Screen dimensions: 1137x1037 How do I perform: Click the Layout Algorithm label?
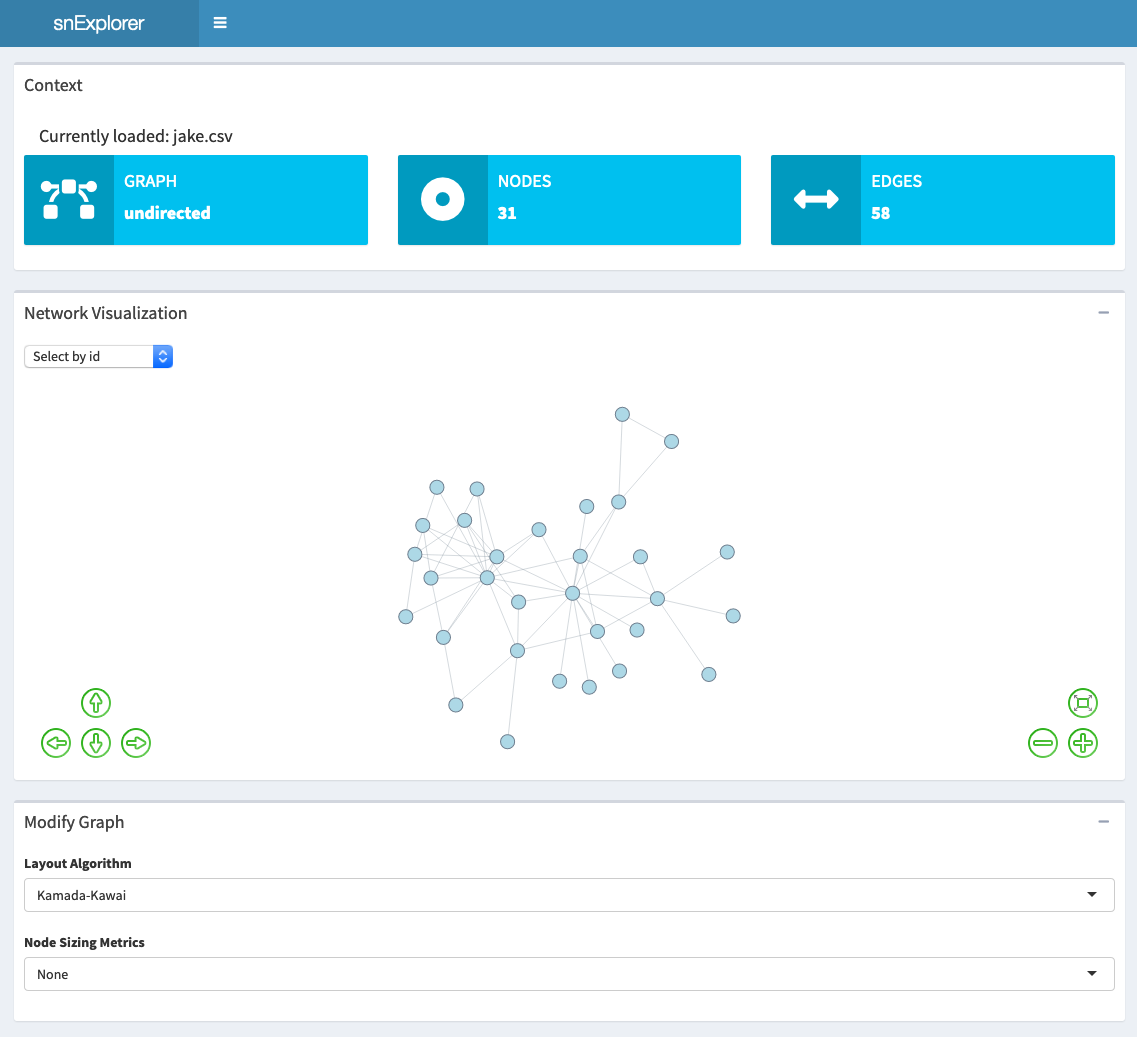pos(78,863)
